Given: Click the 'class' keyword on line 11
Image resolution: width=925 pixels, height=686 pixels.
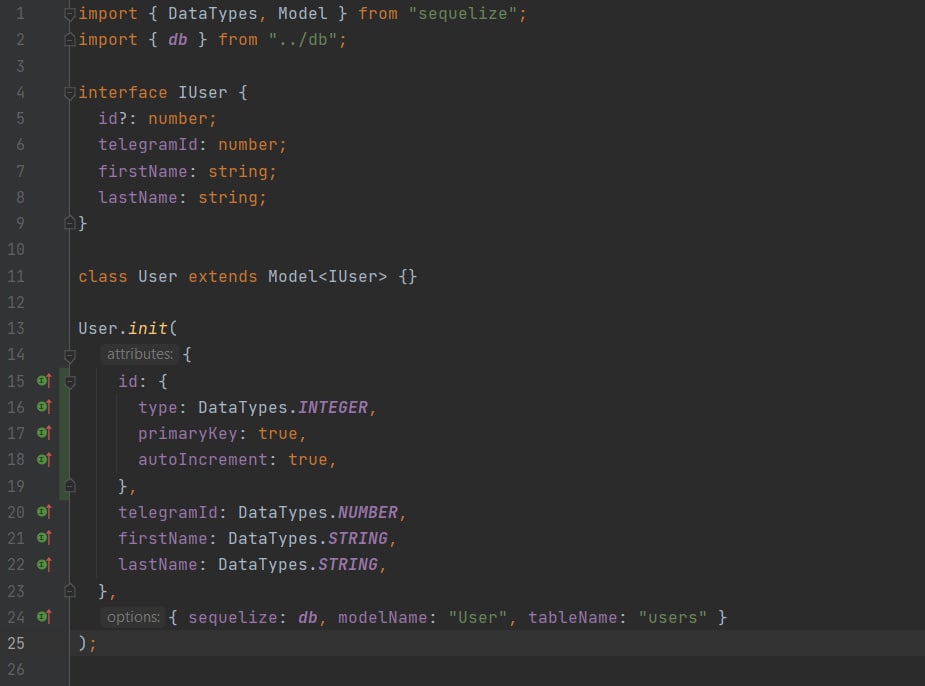Looking at the screenshot, I should pyautogui.click(x=103, y=276).
